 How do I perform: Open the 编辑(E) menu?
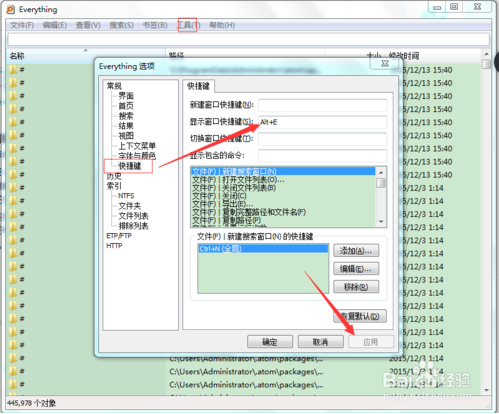(55, 25)
